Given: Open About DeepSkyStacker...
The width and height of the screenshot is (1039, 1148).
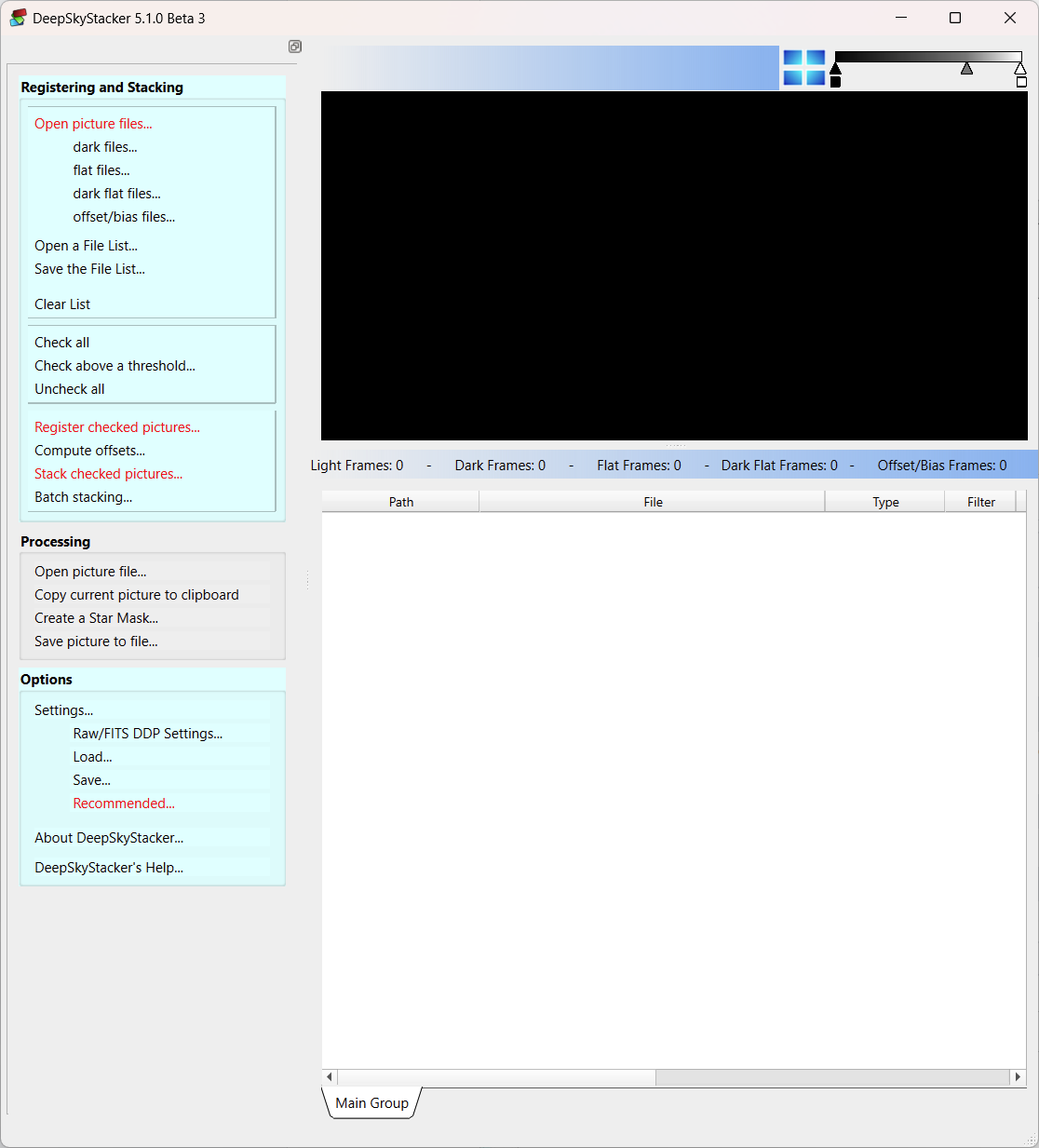Looking at the screenshot, I should click(x=109, y=838).
